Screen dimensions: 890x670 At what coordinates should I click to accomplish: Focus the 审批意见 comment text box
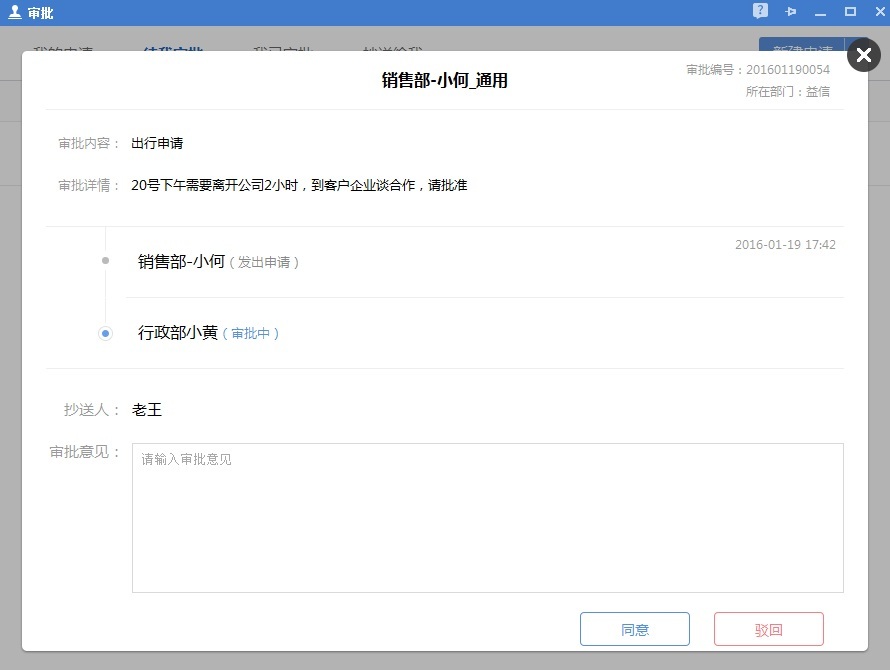487,517
